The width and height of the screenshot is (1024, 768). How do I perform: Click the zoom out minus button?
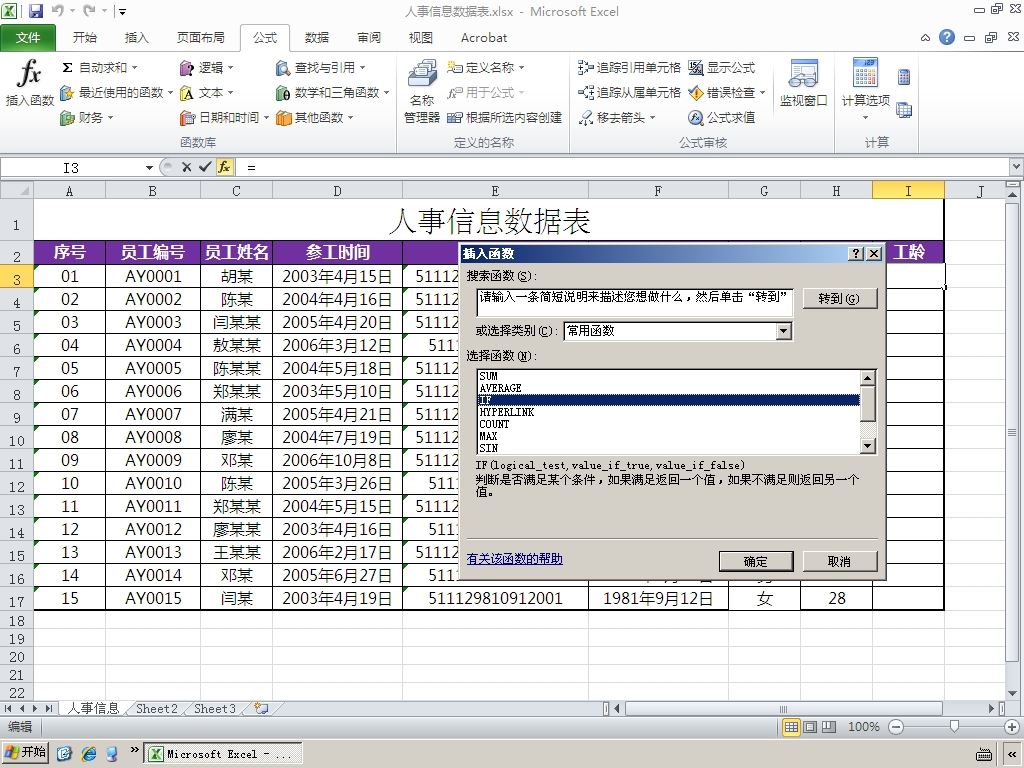coord(896,727)
